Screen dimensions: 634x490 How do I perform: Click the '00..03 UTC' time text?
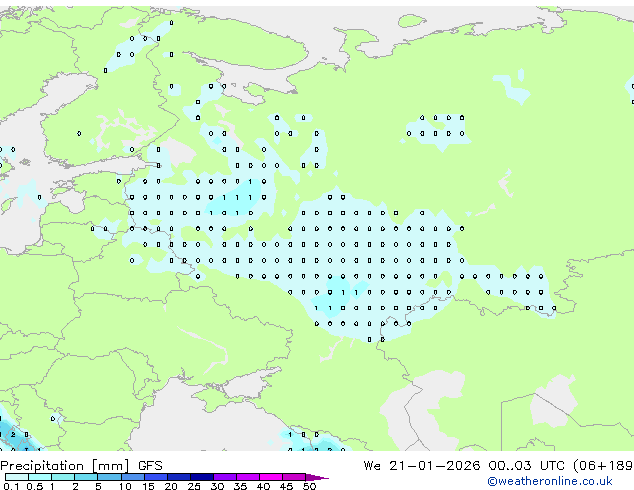click(x=527, y=466)
